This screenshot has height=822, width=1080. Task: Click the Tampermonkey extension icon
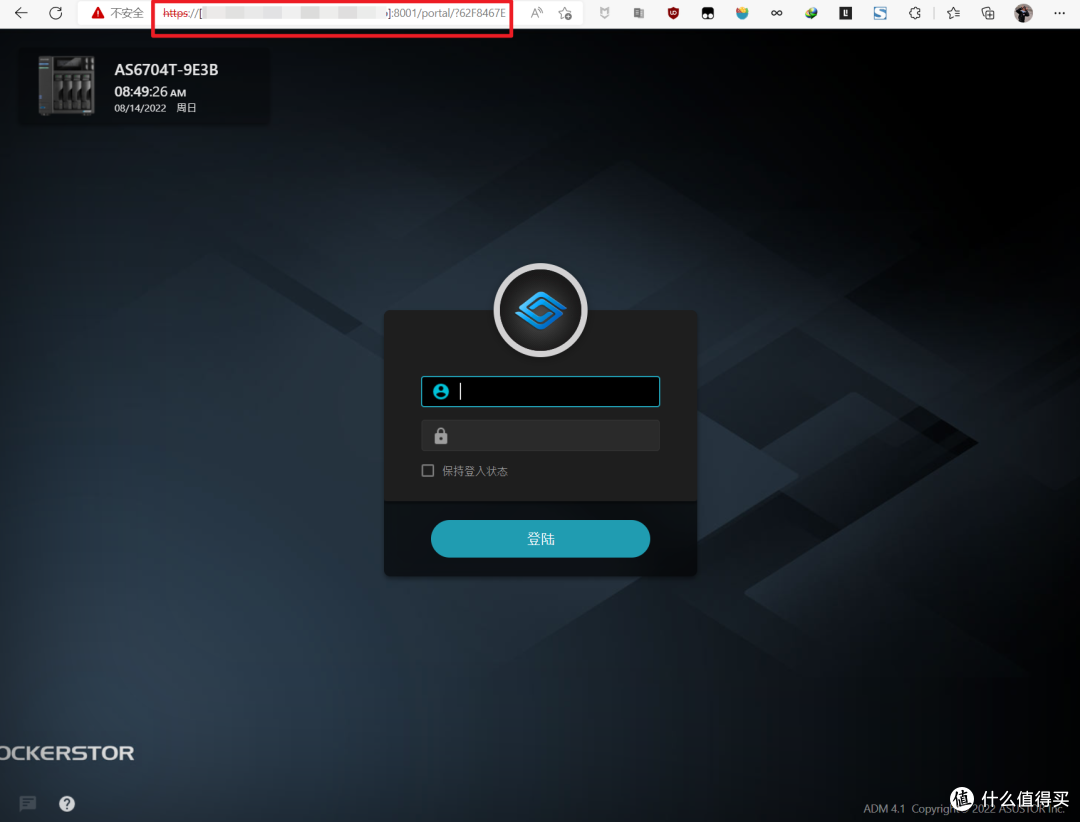(x=707, y=13)
